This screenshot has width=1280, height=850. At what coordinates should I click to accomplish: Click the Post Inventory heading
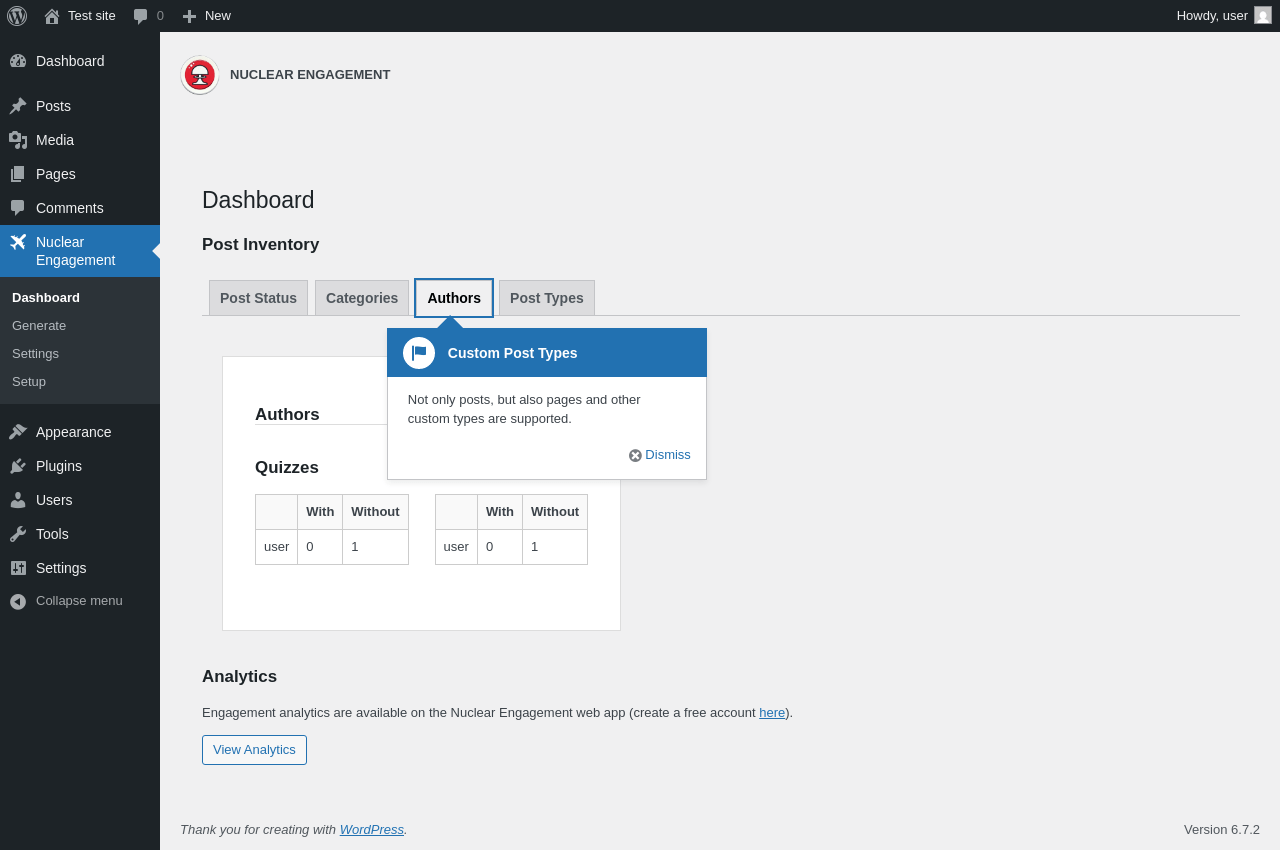coord(260,245)
